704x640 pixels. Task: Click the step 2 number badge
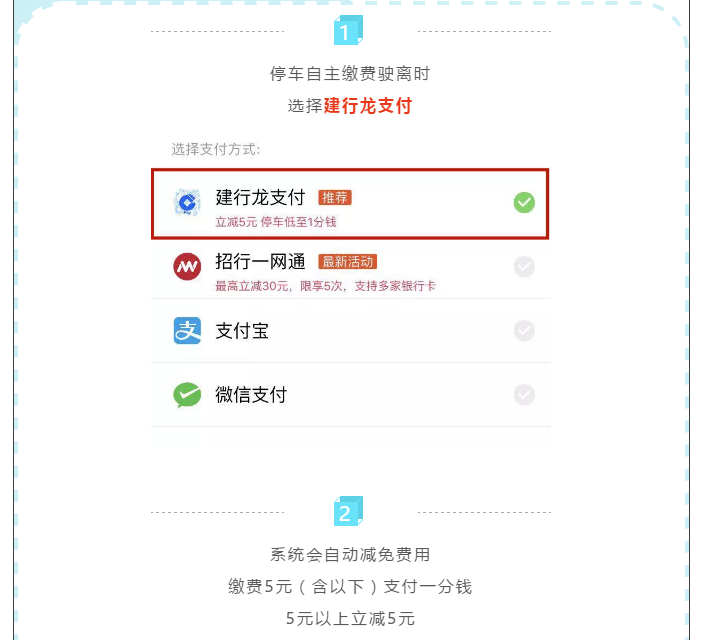[x=346, y=512]
